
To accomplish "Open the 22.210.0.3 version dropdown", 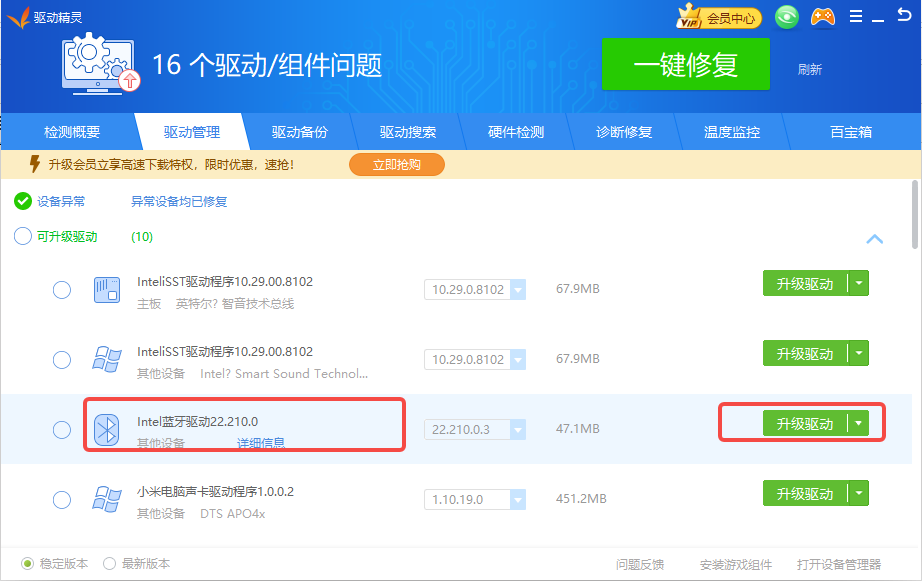I will pos(518,430).
